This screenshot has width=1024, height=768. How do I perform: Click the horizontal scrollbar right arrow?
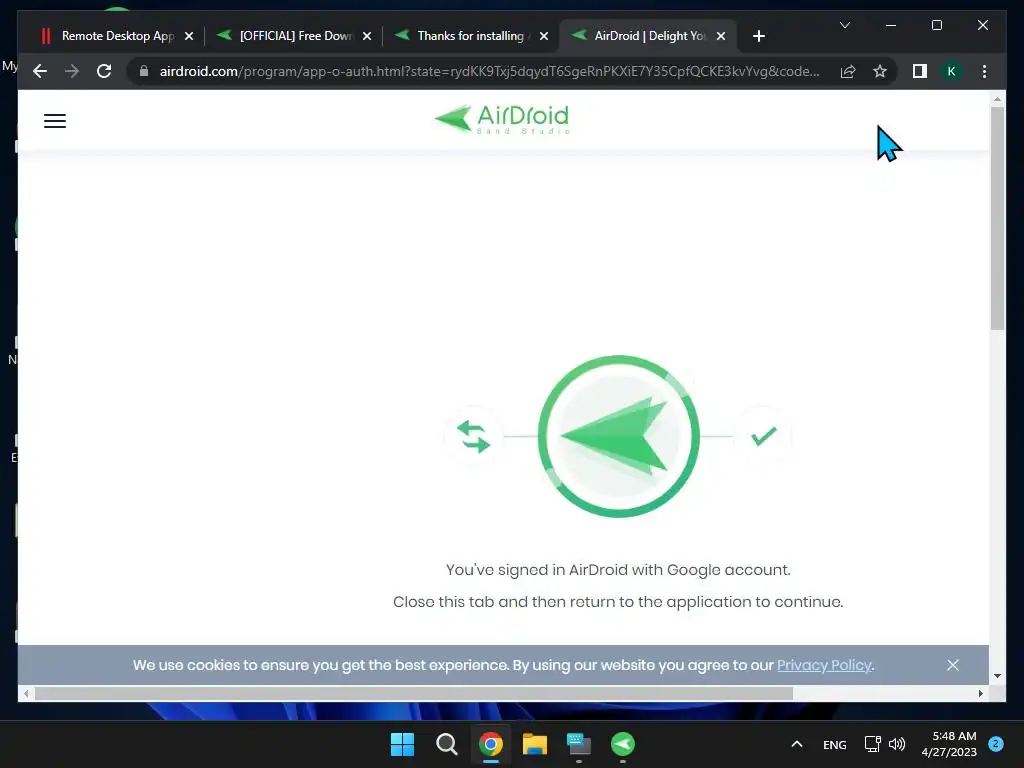(980, 694)
